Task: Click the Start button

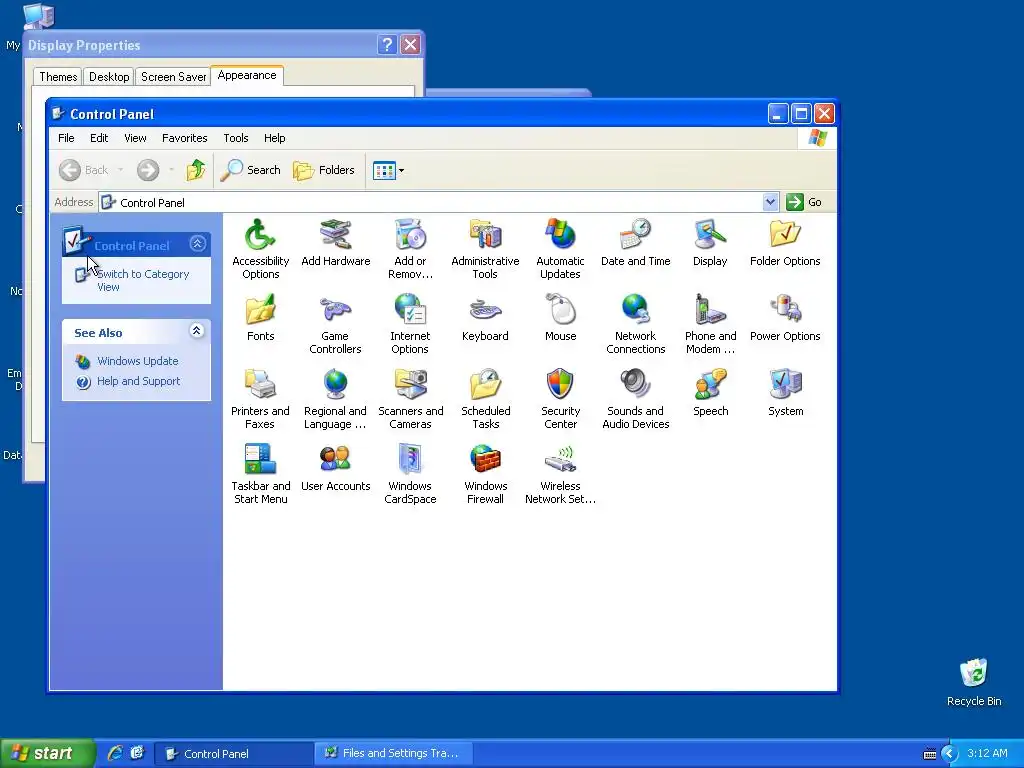Action: (47, 753)
